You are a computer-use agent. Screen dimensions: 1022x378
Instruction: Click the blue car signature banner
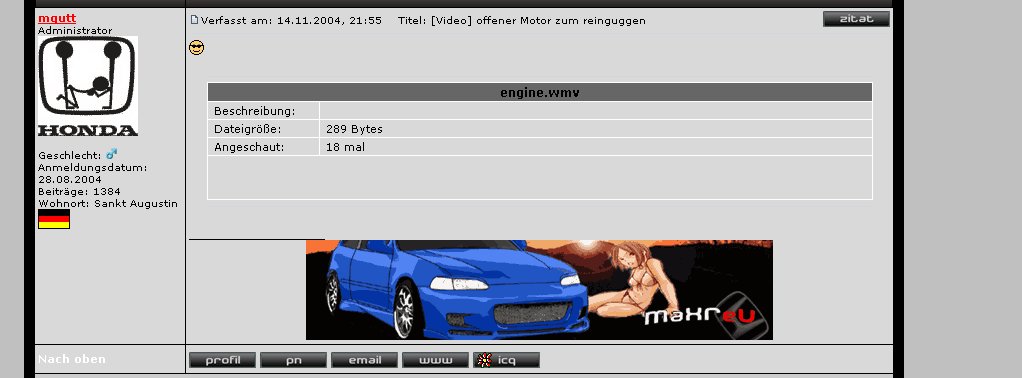click(x=539, y=290)
